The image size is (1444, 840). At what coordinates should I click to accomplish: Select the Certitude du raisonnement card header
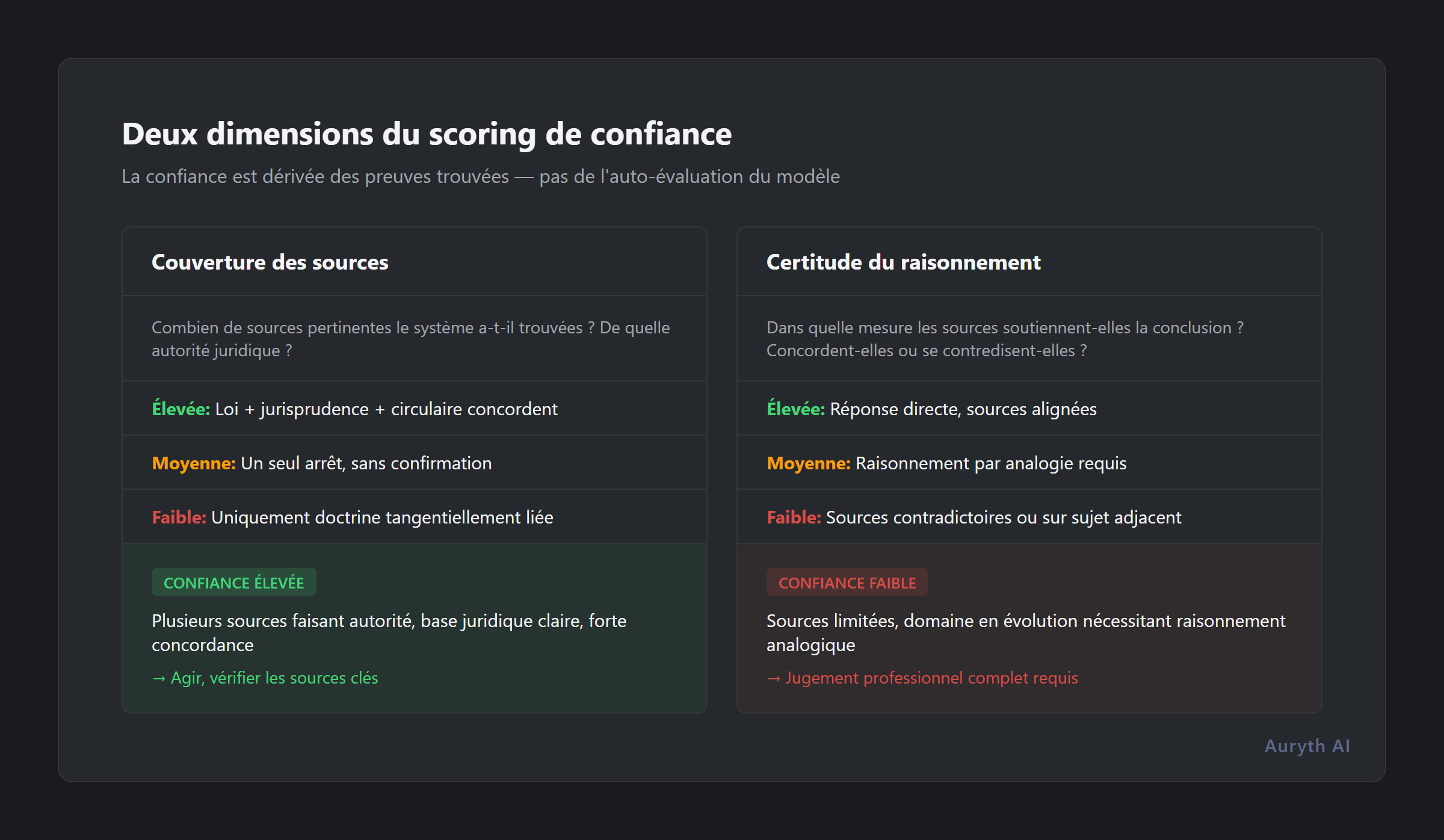click(x=903, y=262)
